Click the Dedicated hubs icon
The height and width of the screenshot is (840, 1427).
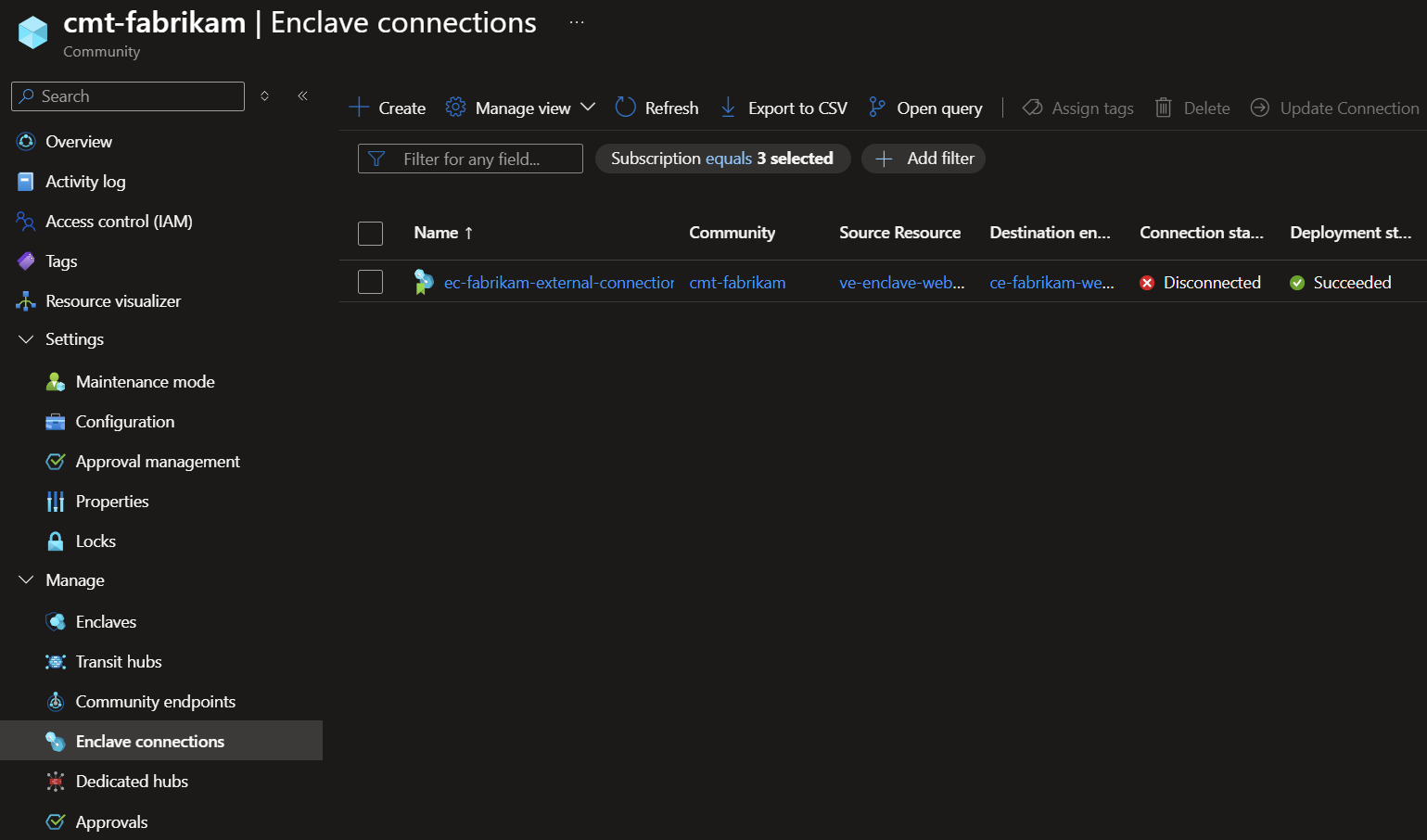[56, 782]
